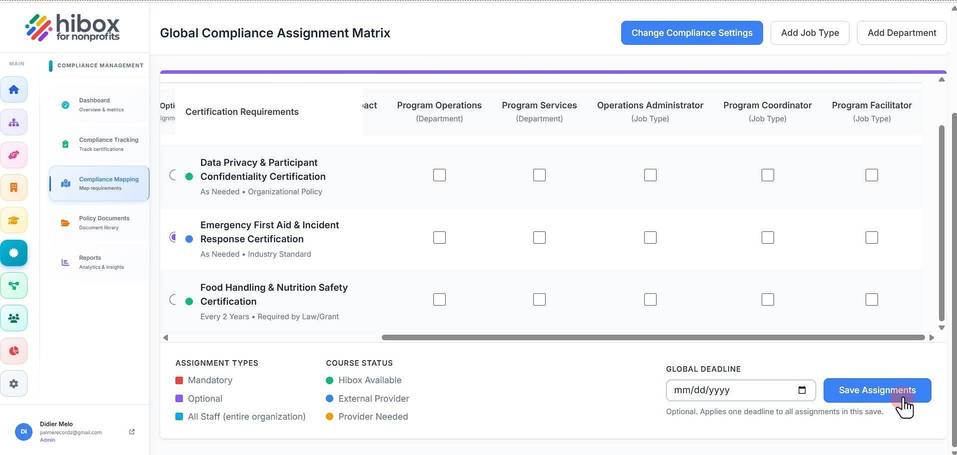The height and width of the screenshot is (455, 957).
Task: Click the red Mandatory legend swatch
Action: (179, 380)
